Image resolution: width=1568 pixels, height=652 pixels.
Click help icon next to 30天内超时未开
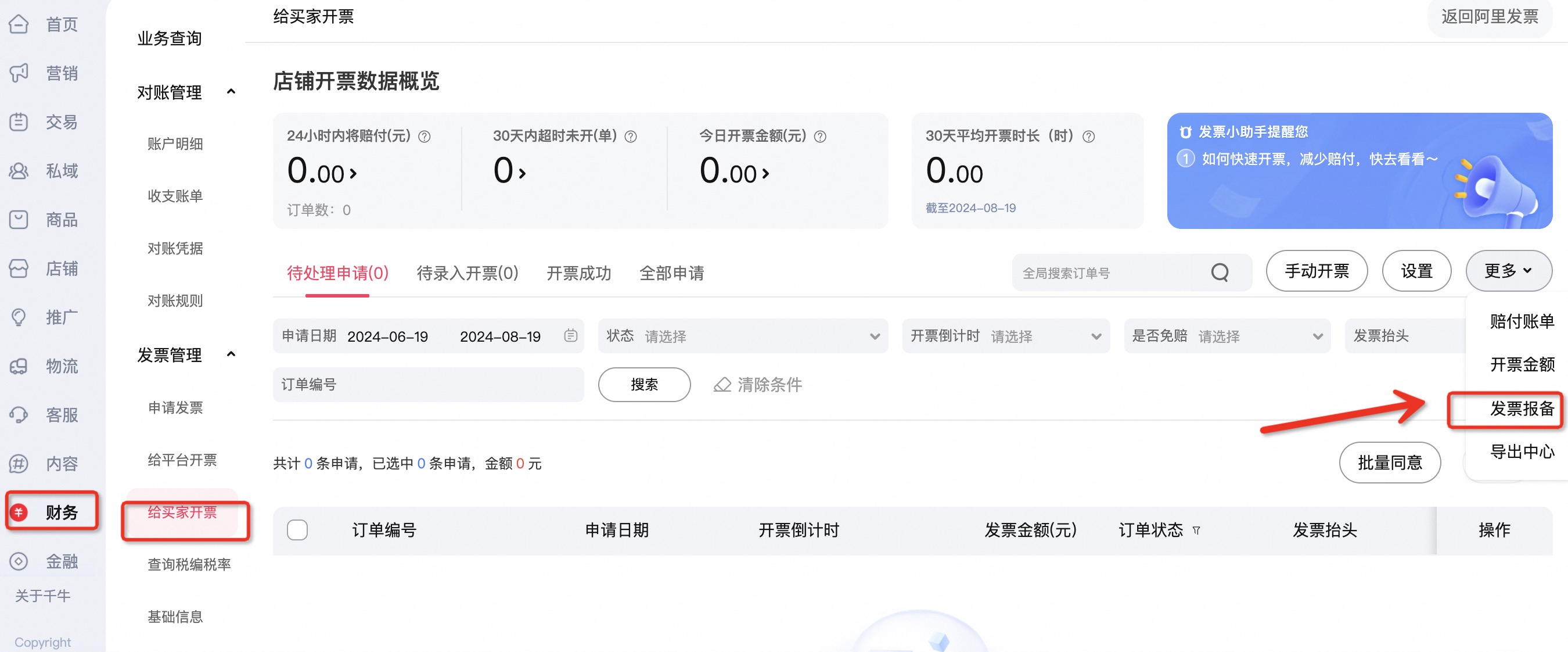(x=631, y=137)
